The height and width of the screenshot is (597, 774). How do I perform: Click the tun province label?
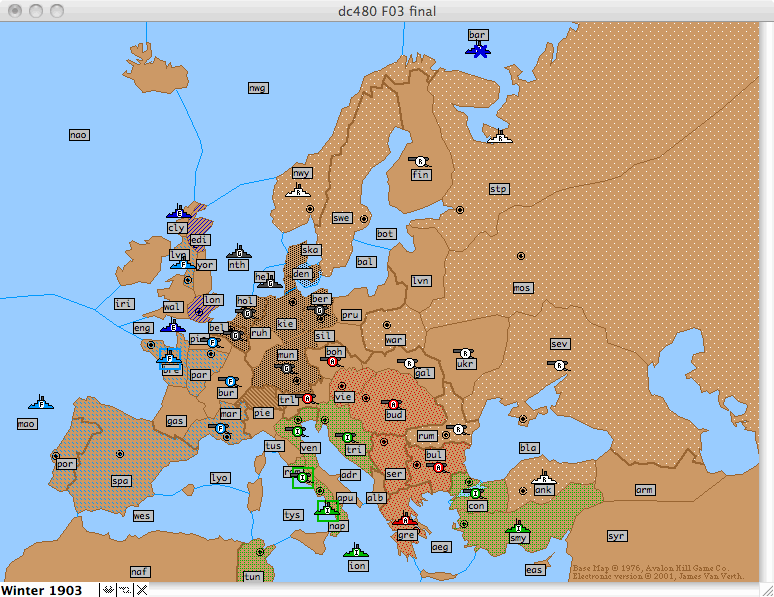coord(253,576)
